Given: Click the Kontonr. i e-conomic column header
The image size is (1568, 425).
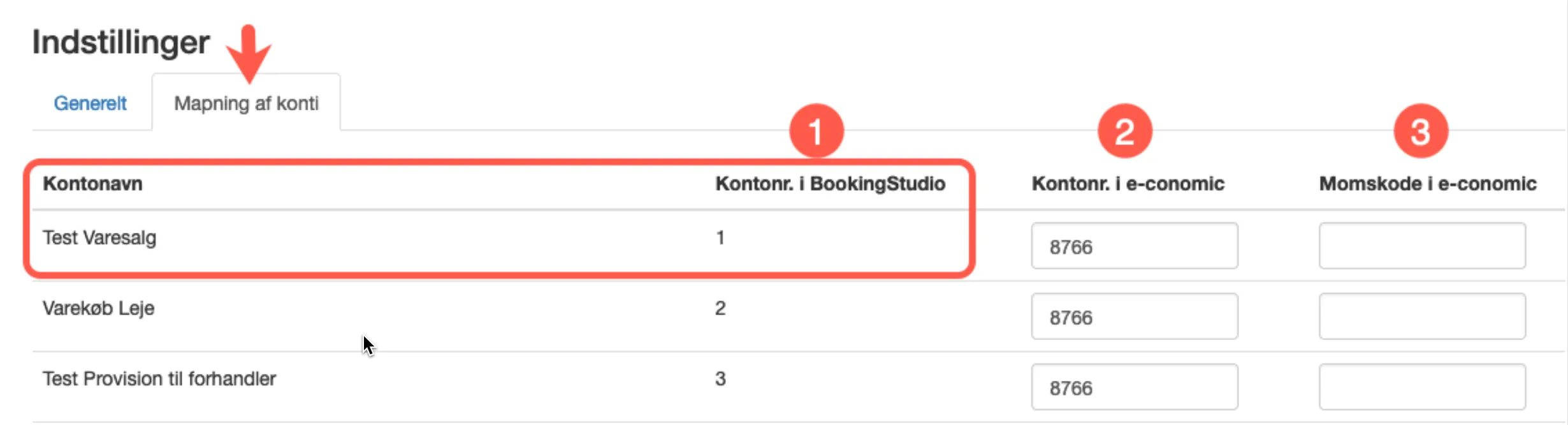Looking at the screenshot, I should pyautogui.click(x=1128, y=184).
